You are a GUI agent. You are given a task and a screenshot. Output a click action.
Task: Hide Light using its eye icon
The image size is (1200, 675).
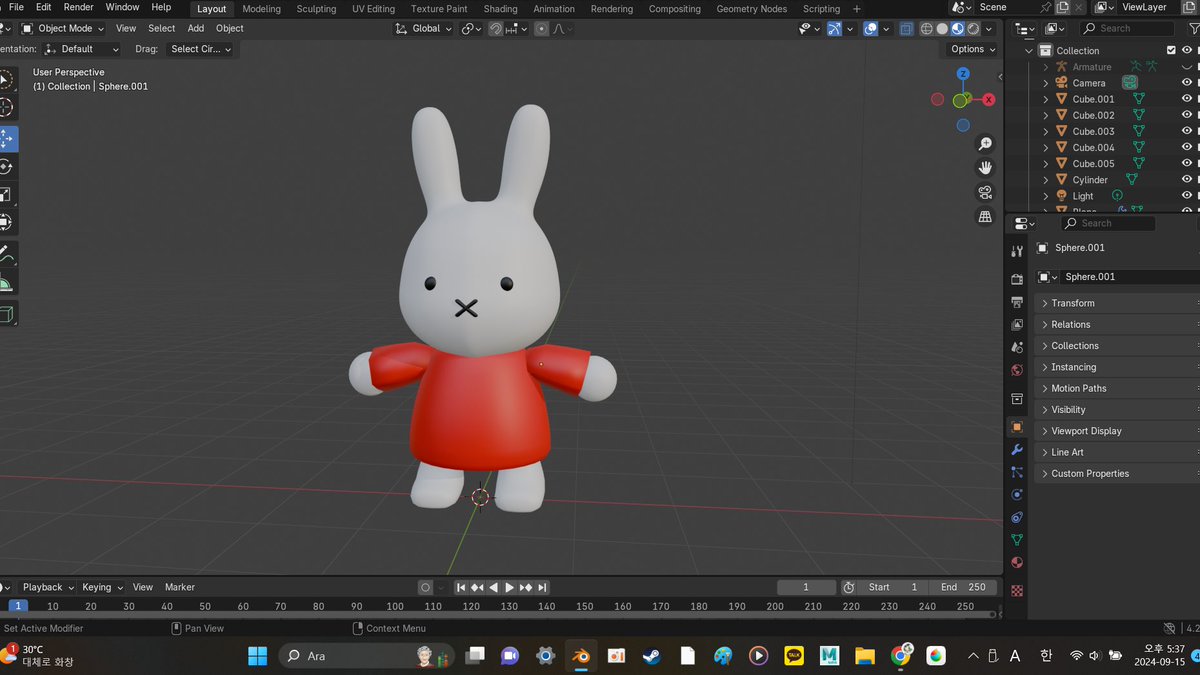1187,196
